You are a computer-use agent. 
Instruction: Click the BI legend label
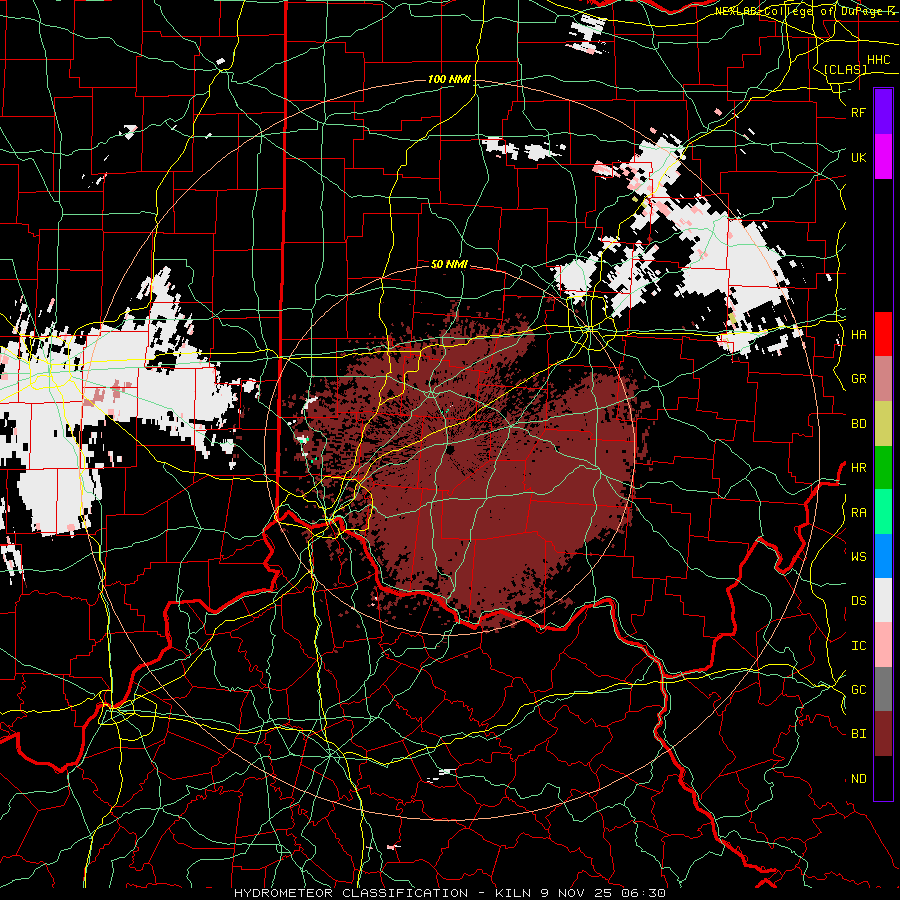pyautogui.click(x=858, y=734)
